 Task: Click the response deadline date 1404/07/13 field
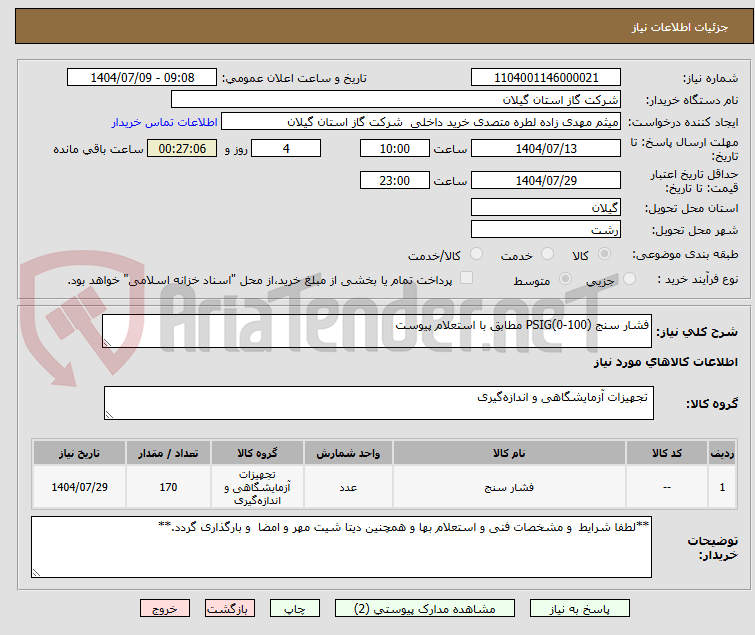pos(546,148)
